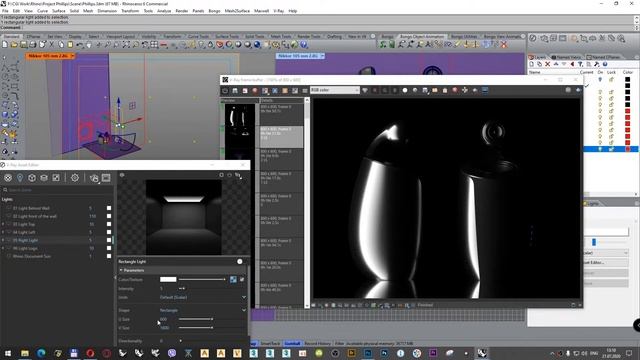This screenshot has width=640, height=360.
Task: Click Help question mark icon in Rhino toolbar
Action: (304, 44)
